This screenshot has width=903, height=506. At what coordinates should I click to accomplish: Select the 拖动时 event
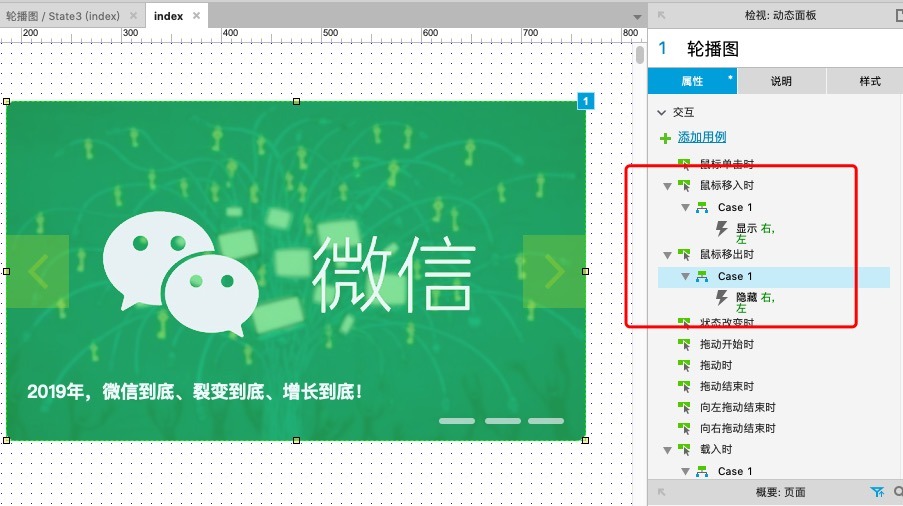click(x=716, y=366)
